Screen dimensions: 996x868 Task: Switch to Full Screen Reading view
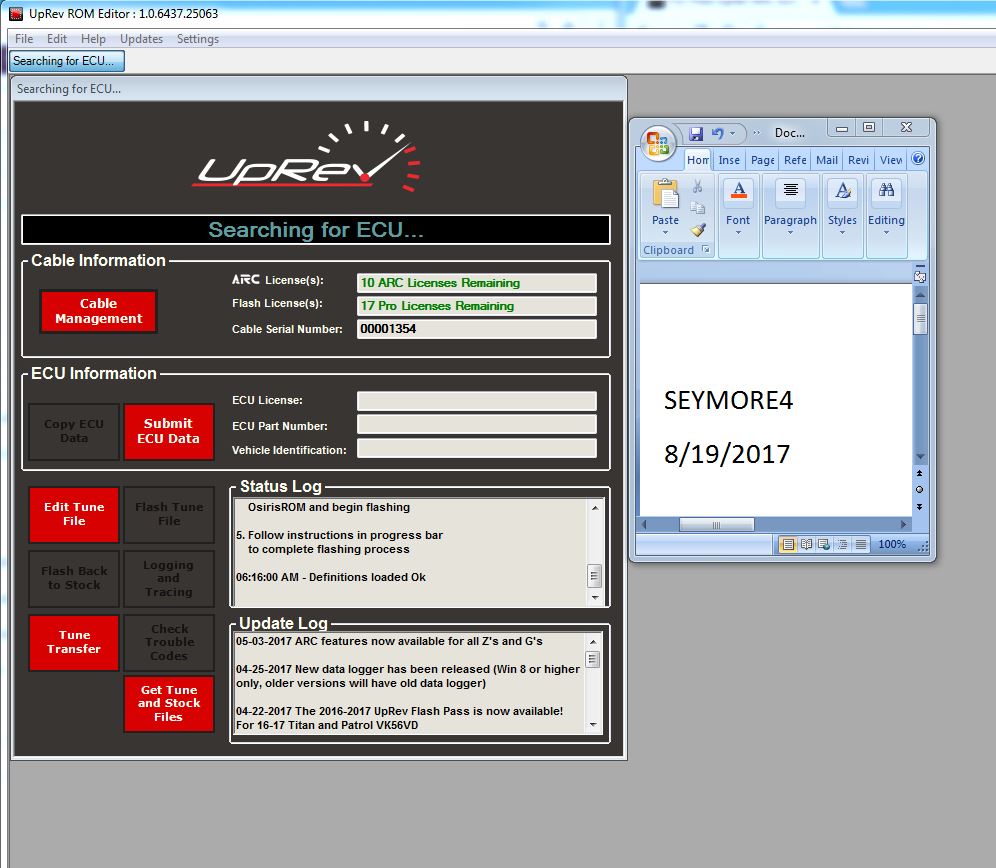(805, 545)
